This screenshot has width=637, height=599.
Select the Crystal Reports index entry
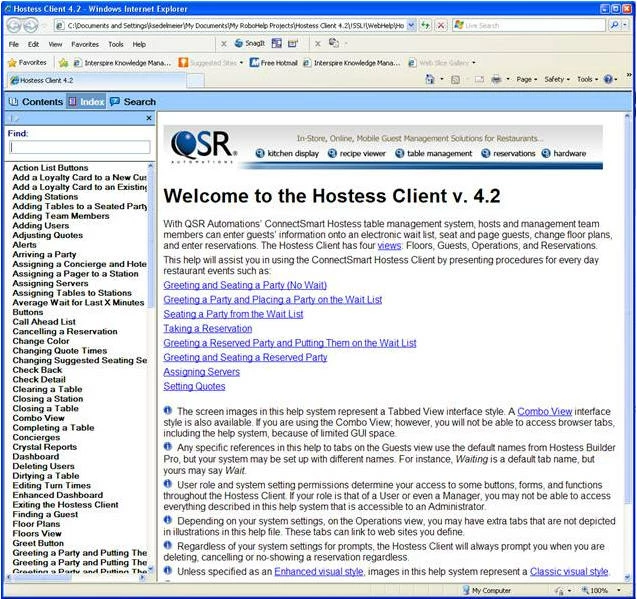(x=44, y=447)
